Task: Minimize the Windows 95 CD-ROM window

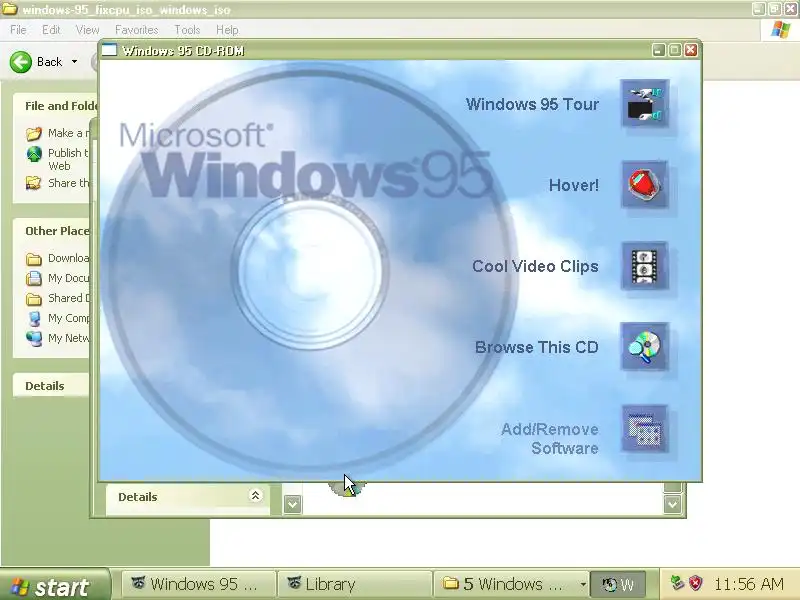Action: pos(659,50)
